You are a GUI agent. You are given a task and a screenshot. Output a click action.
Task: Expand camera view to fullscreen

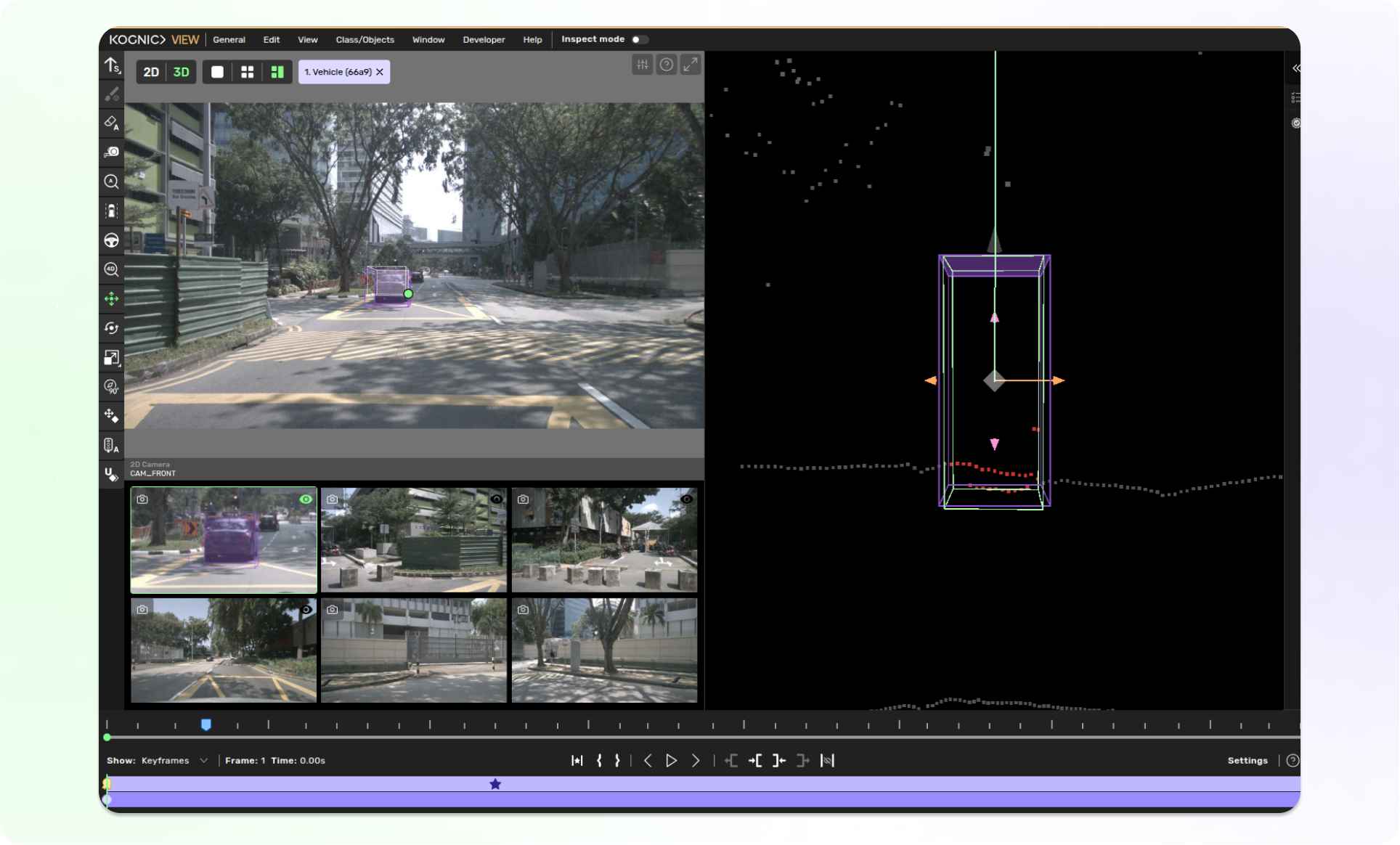(690, 65)
